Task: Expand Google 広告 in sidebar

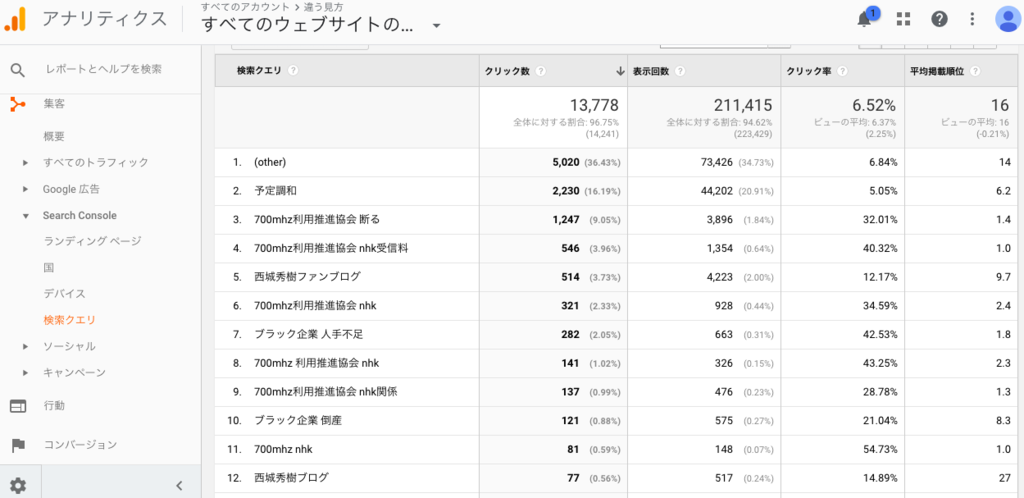Action: coord(25,189)
